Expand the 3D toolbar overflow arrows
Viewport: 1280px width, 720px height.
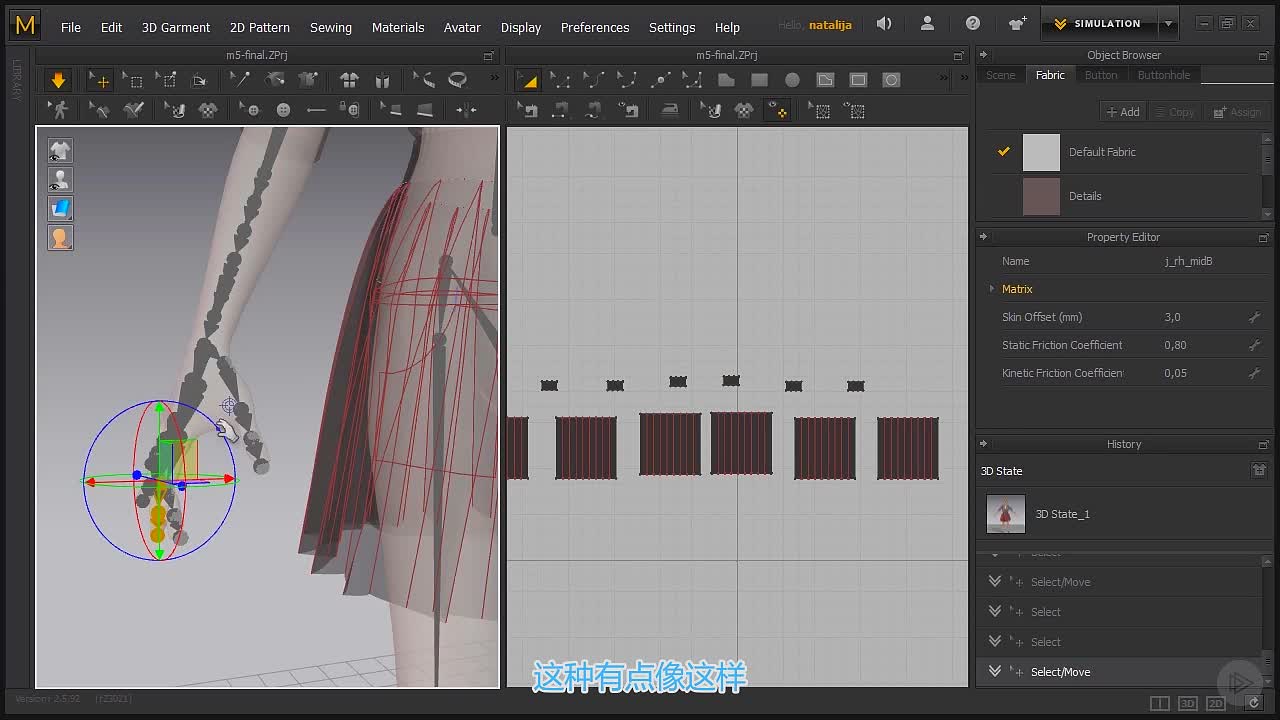[x=493, y=78]
